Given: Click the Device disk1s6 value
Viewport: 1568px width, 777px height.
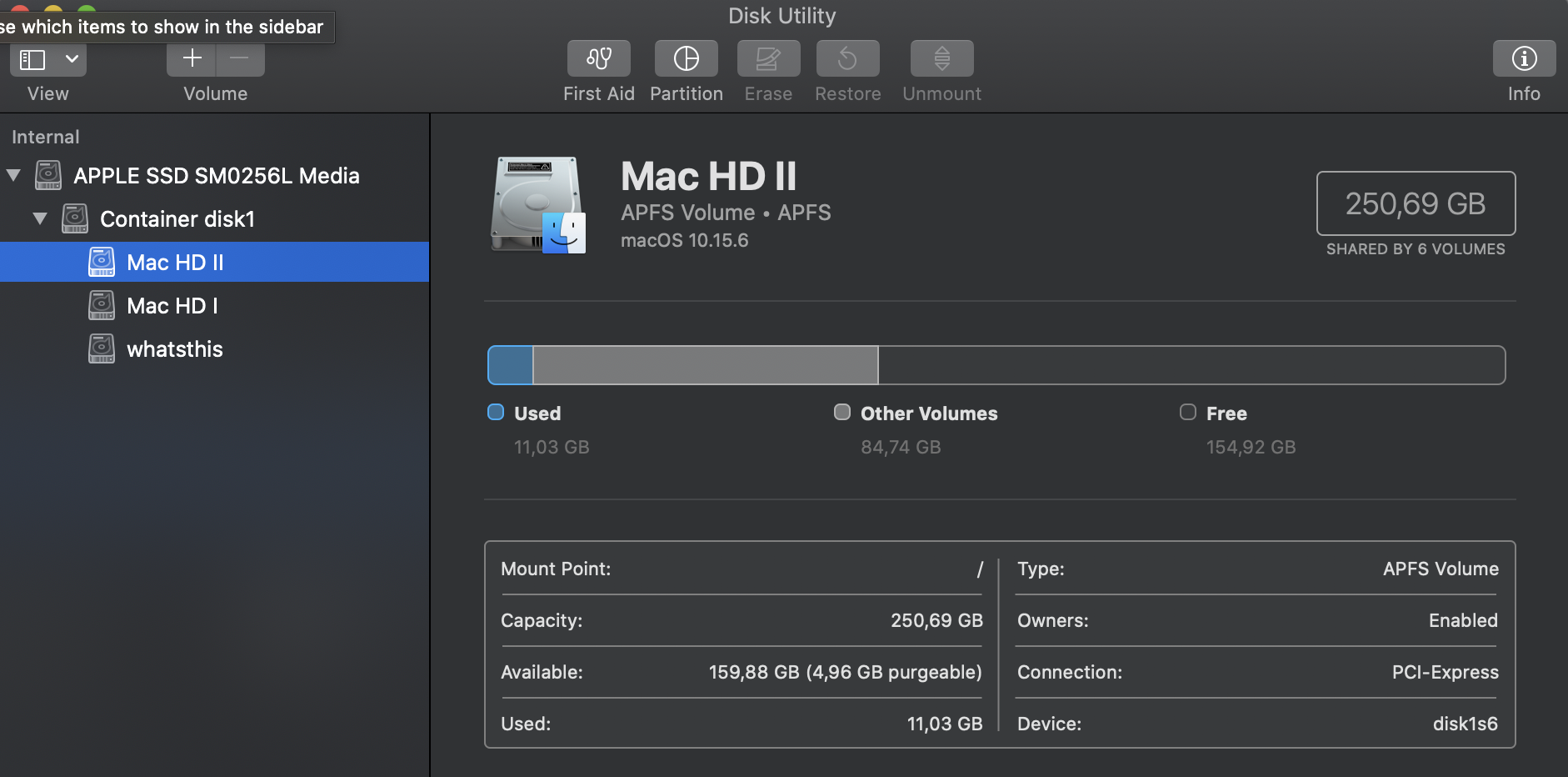Looking at the screenshot, I should [x=1465, y=724].
